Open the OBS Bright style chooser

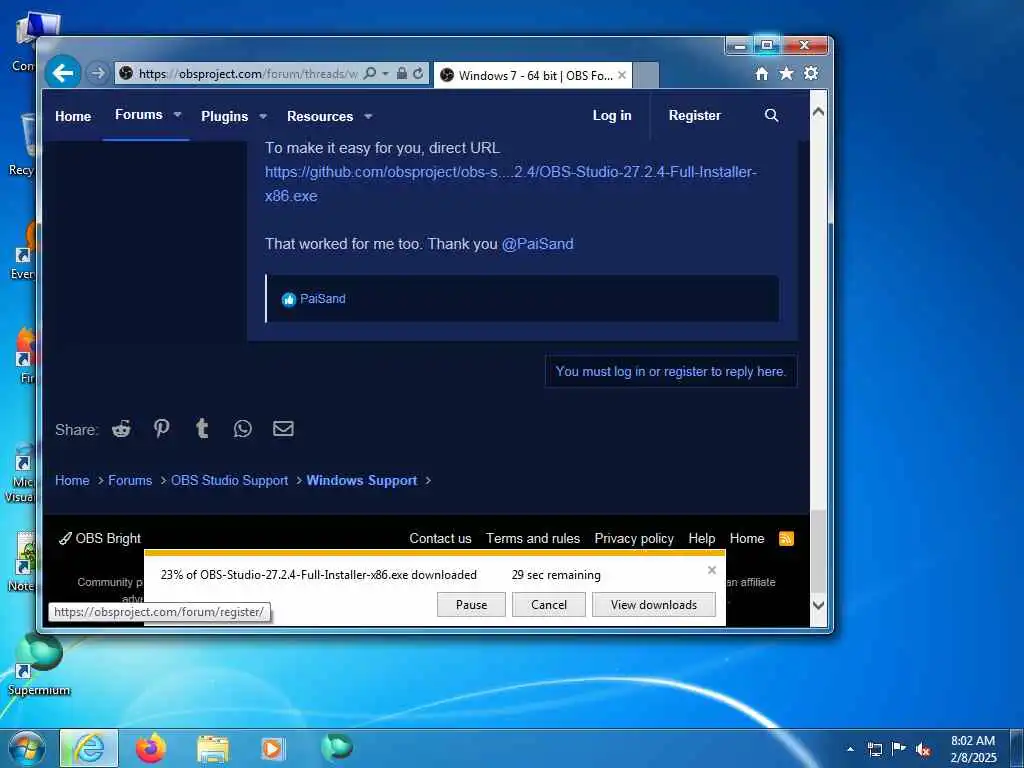coord(100,539)
